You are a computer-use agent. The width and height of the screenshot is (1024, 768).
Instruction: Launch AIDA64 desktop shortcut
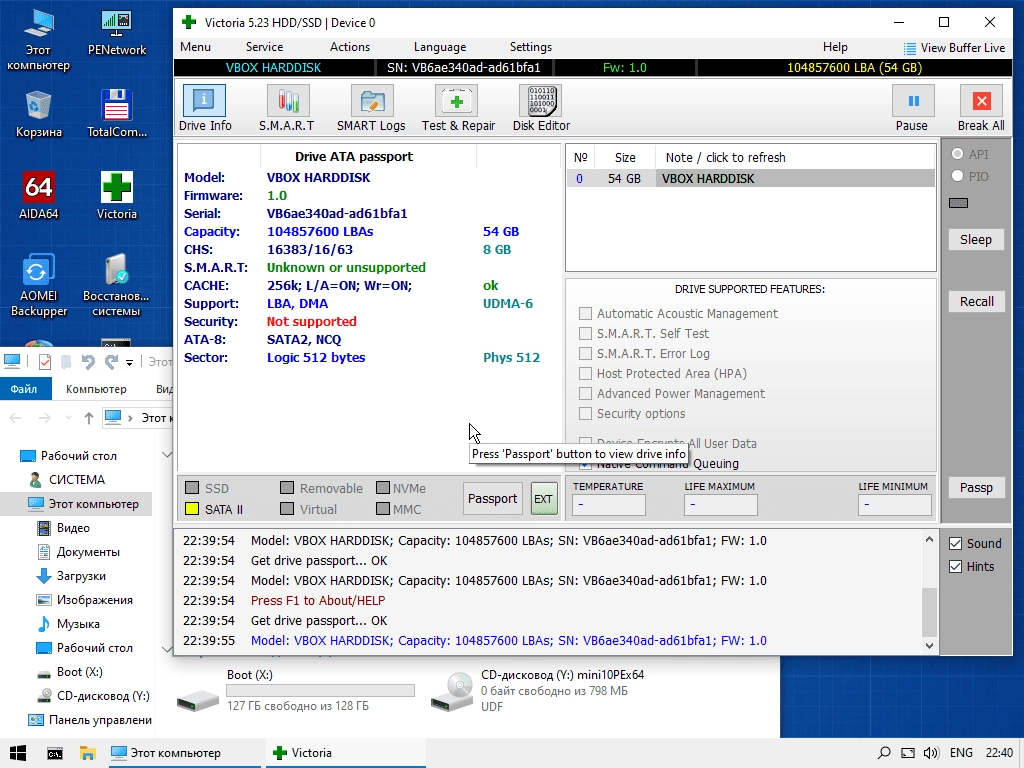click(x=39, y=196)
